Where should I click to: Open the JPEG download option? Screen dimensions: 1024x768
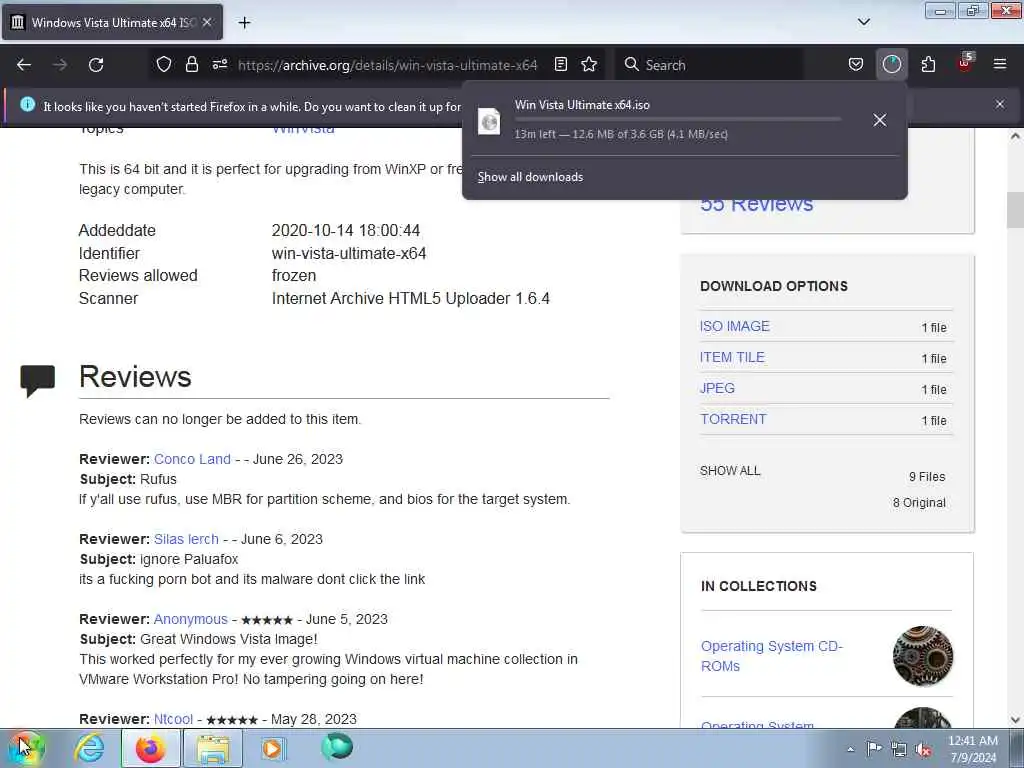pos(717,388)
